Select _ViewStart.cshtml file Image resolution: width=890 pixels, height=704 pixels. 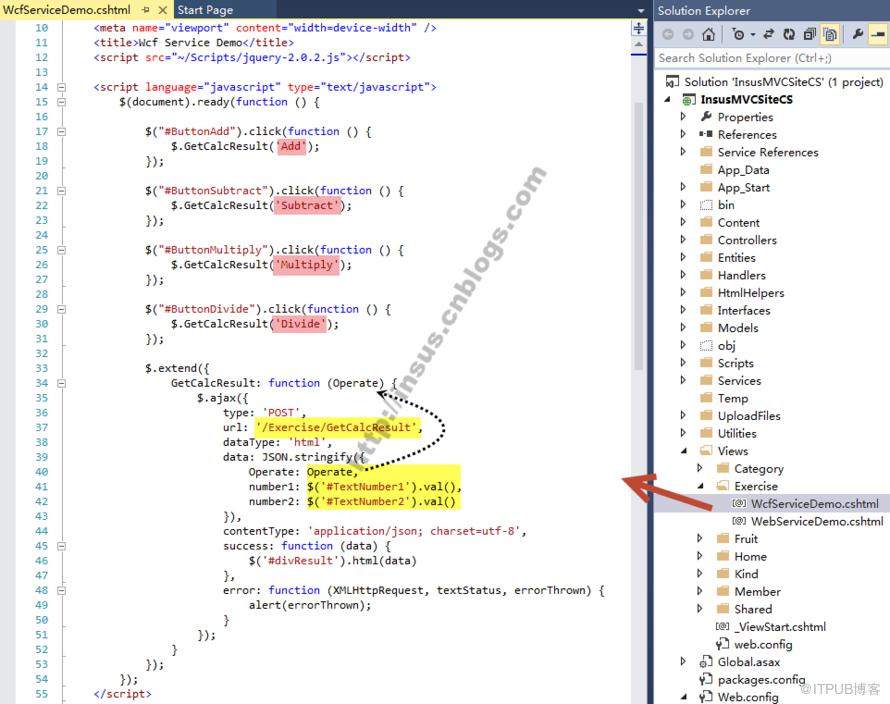pos(780,627)
